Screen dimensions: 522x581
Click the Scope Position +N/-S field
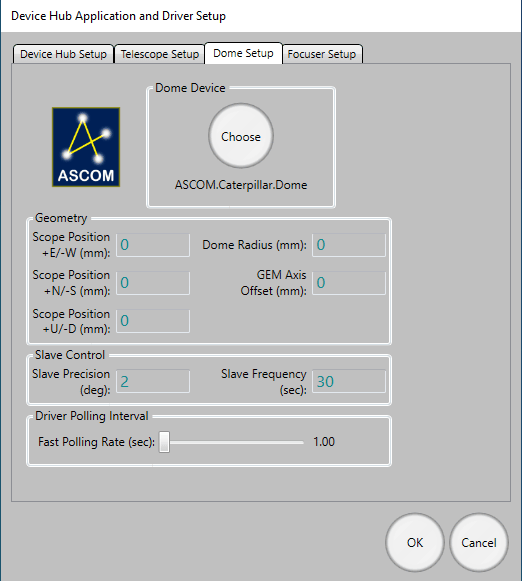pyautogui.click(x=153, y=283)
